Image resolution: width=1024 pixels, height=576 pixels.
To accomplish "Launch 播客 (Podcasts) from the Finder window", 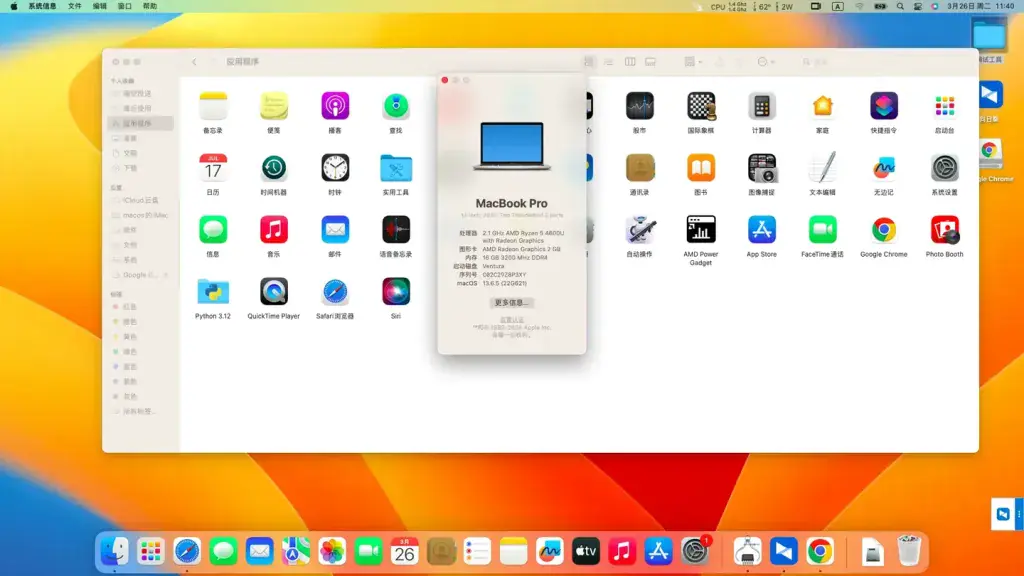I will pos(335,106).
